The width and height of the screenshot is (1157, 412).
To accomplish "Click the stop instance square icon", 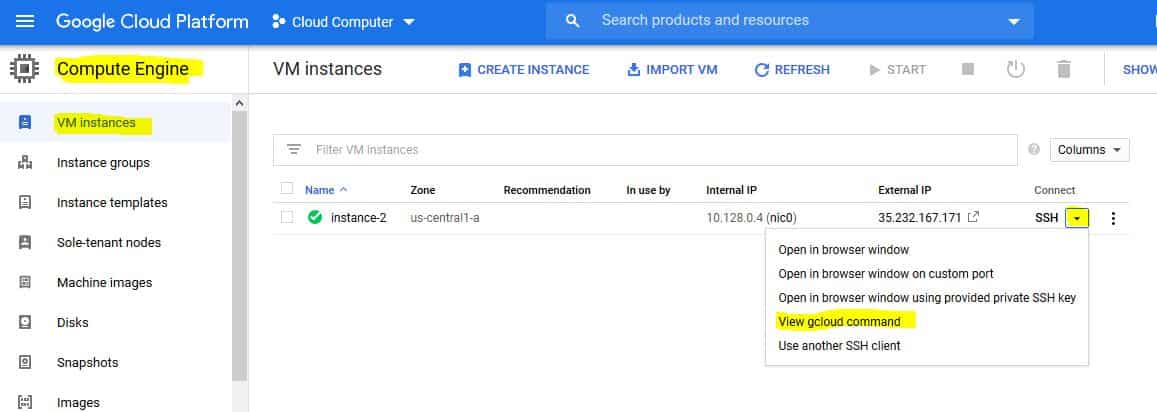I will 968,69.
